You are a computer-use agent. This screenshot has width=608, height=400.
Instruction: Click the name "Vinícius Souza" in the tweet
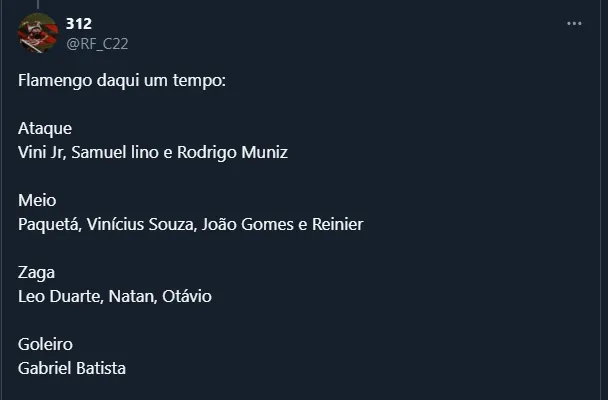[x=141, y=224]
